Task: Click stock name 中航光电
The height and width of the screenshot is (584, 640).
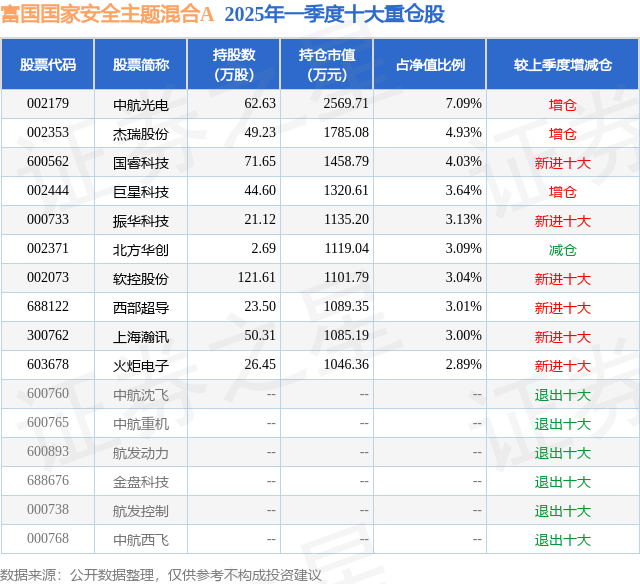Action: pos(141,104)
